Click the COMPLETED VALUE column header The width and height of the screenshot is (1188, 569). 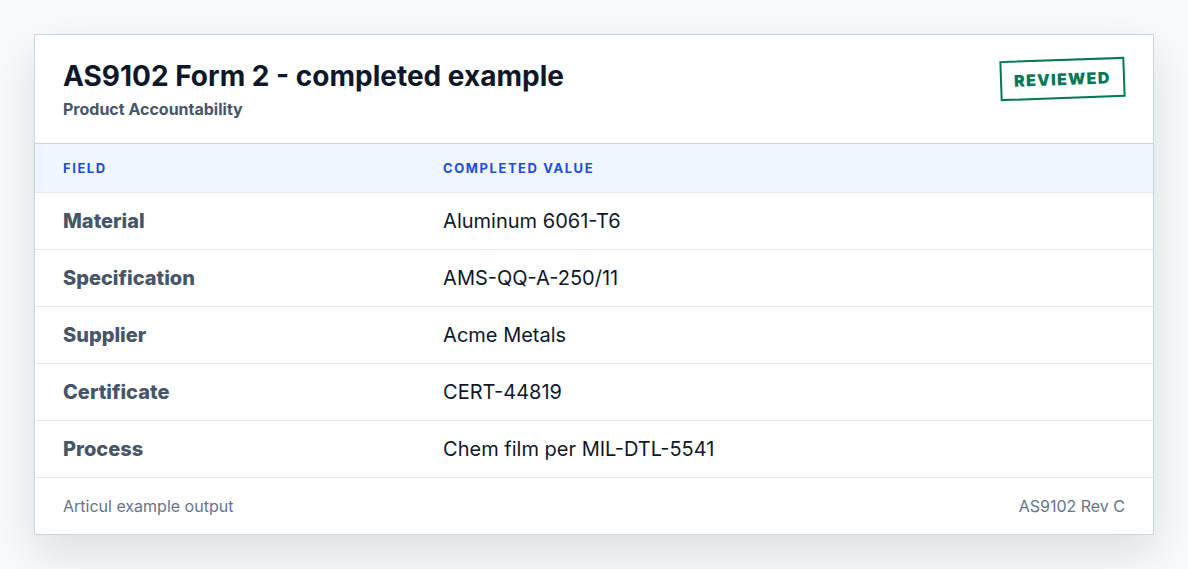[x=518, y=168]
